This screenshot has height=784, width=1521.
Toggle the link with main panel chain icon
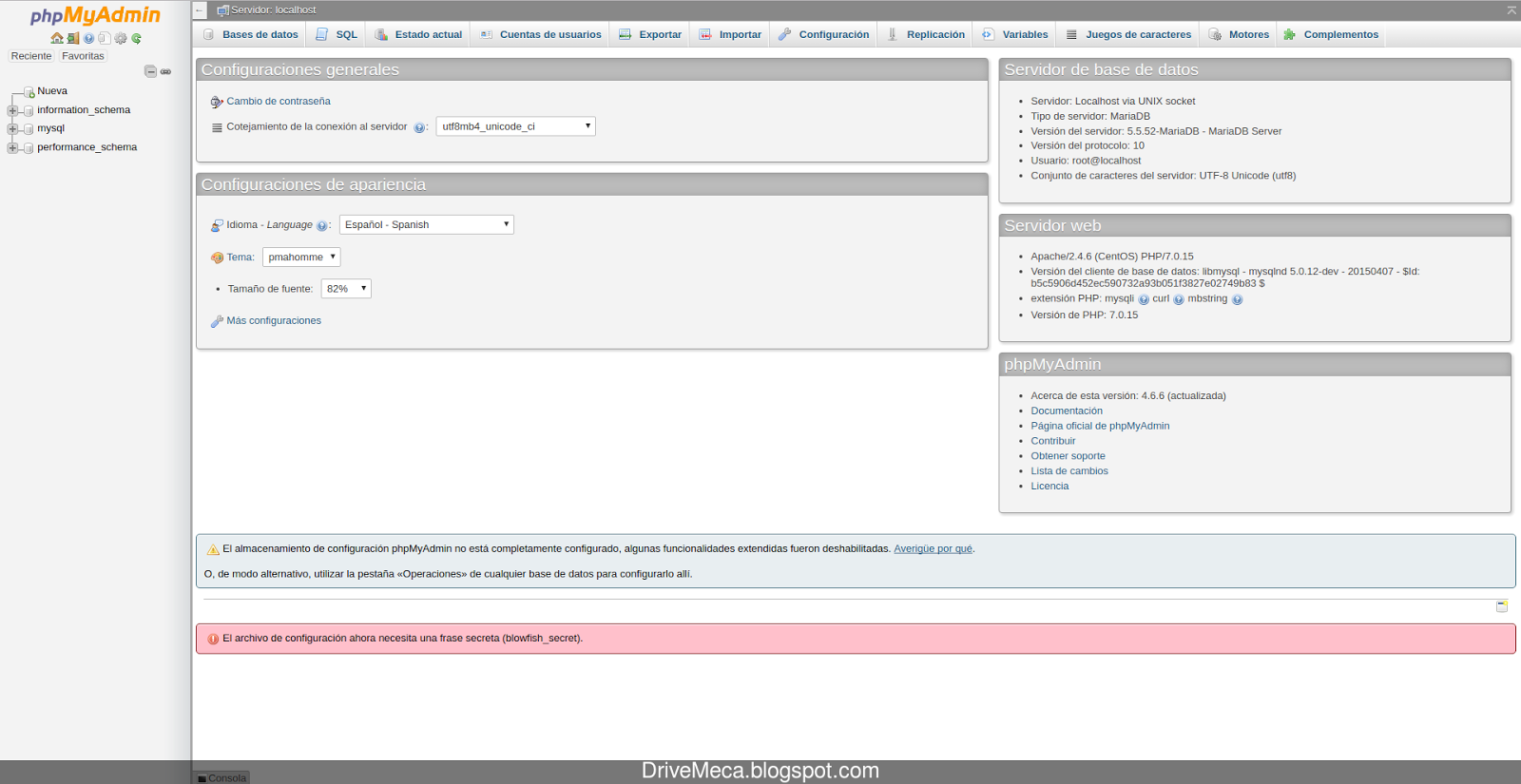165,71
